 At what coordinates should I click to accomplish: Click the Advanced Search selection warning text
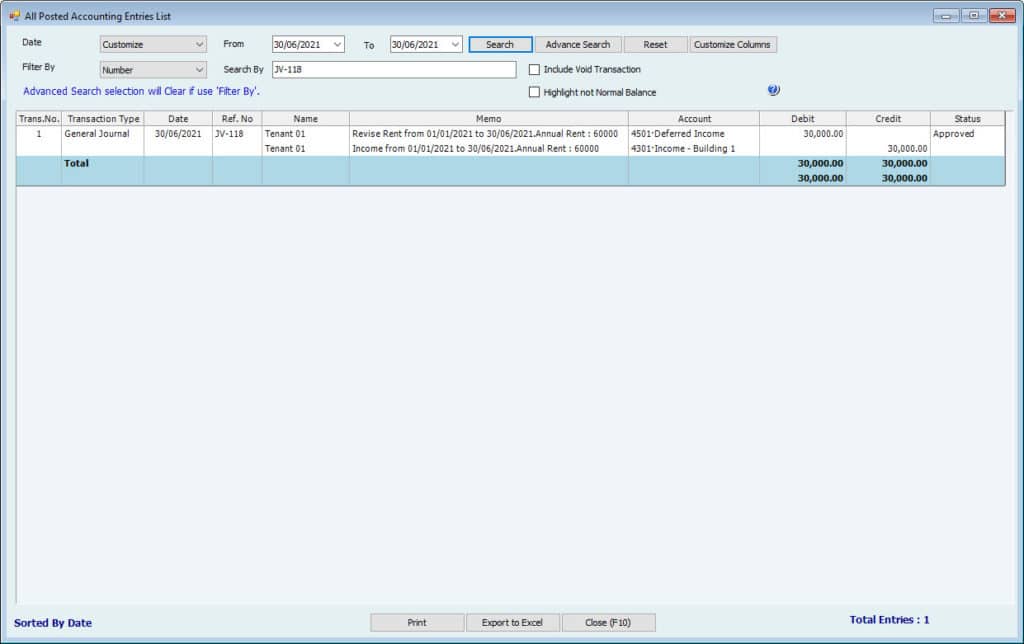click(141, 91)
